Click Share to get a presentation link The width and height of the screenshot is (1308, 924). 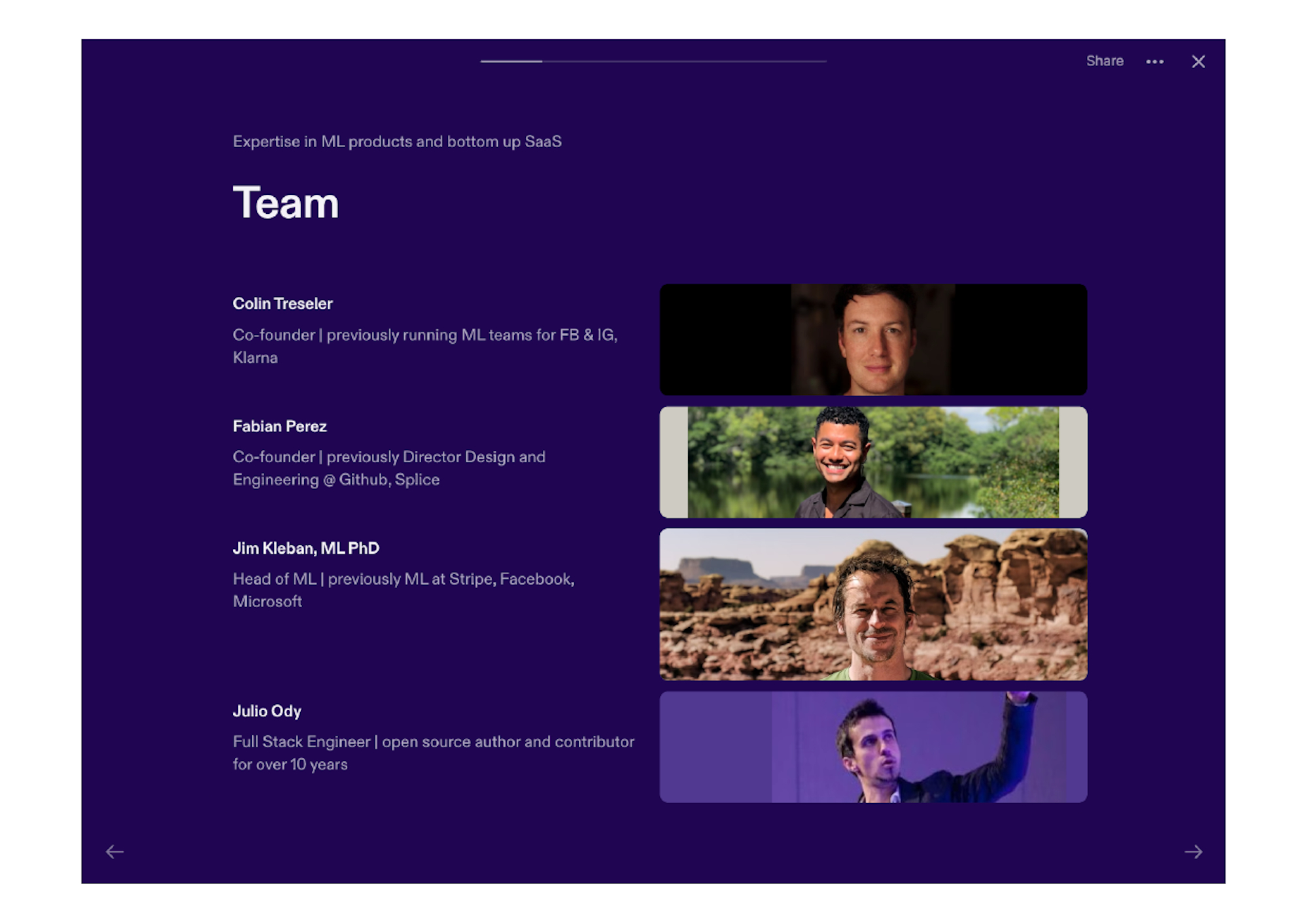(x=1105, y=61)
